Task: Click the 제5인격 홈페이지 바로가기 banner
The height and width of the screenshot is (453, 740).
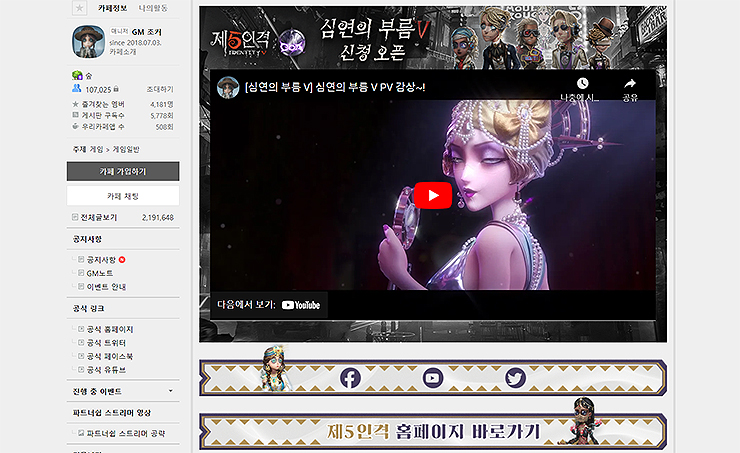Action: [433, 431]
